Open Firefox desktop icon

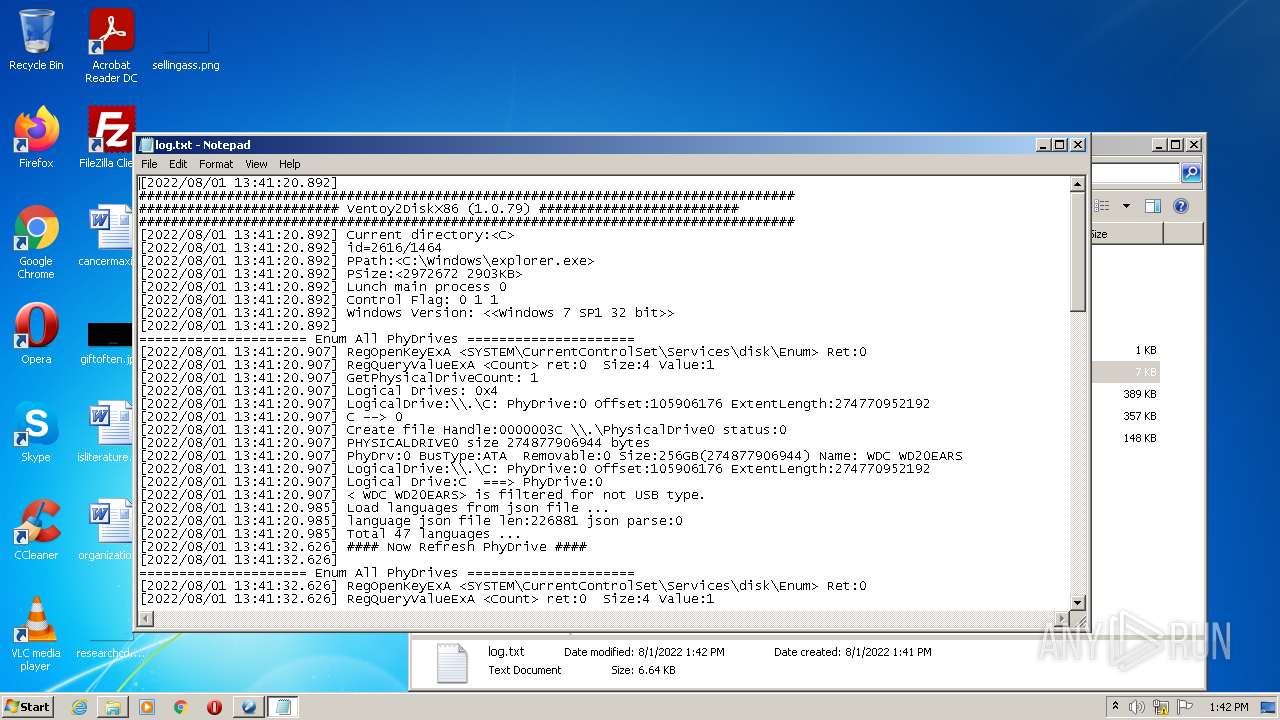[x=36, y=138]
